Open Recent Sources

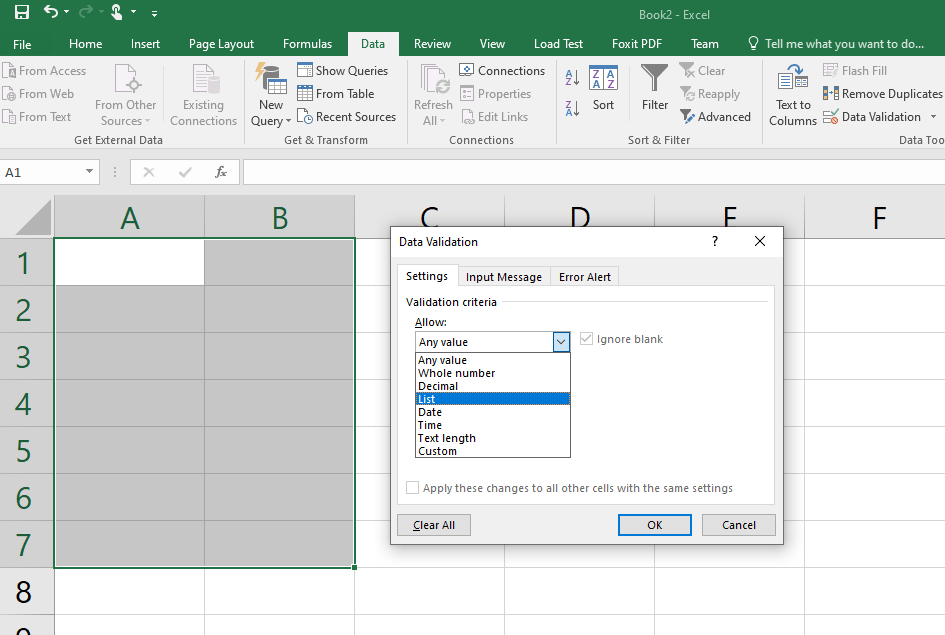(x=347, y=116)
